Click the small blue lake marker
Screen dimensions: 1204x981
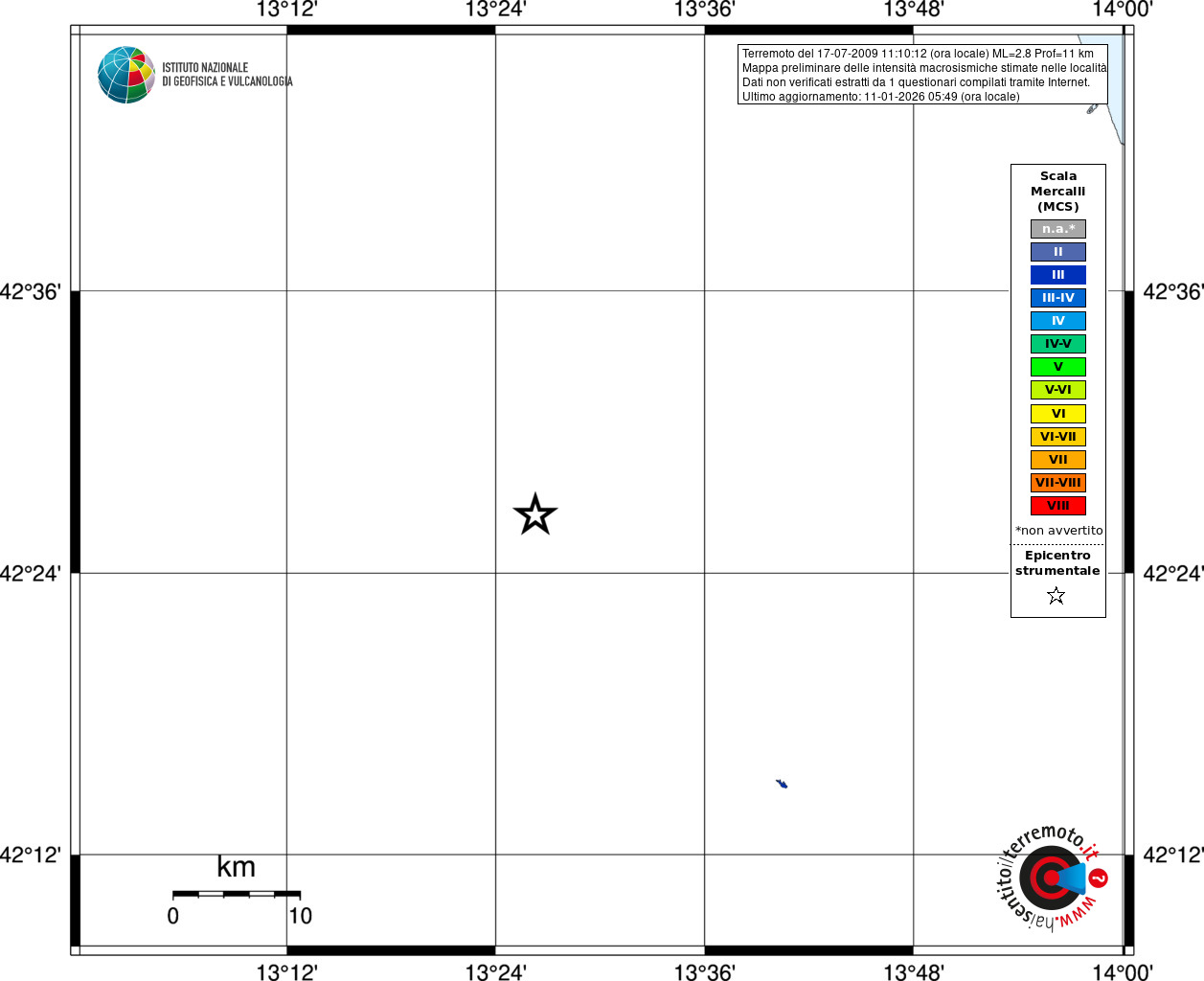pyautogui.click(x=782, y=784)
